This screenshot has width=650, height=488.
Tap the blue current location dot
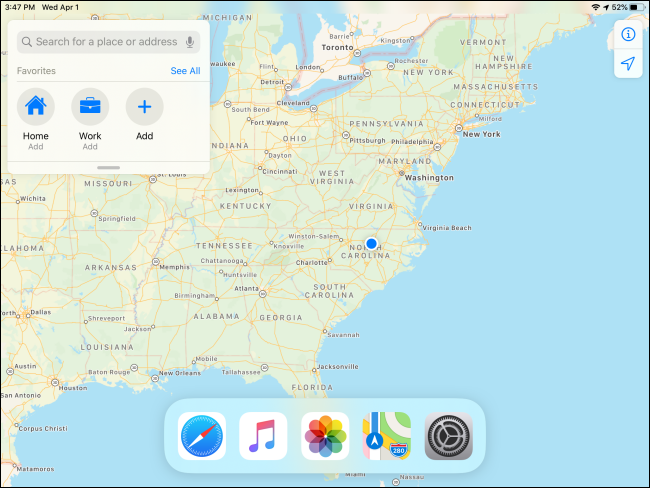pos(371,243)
